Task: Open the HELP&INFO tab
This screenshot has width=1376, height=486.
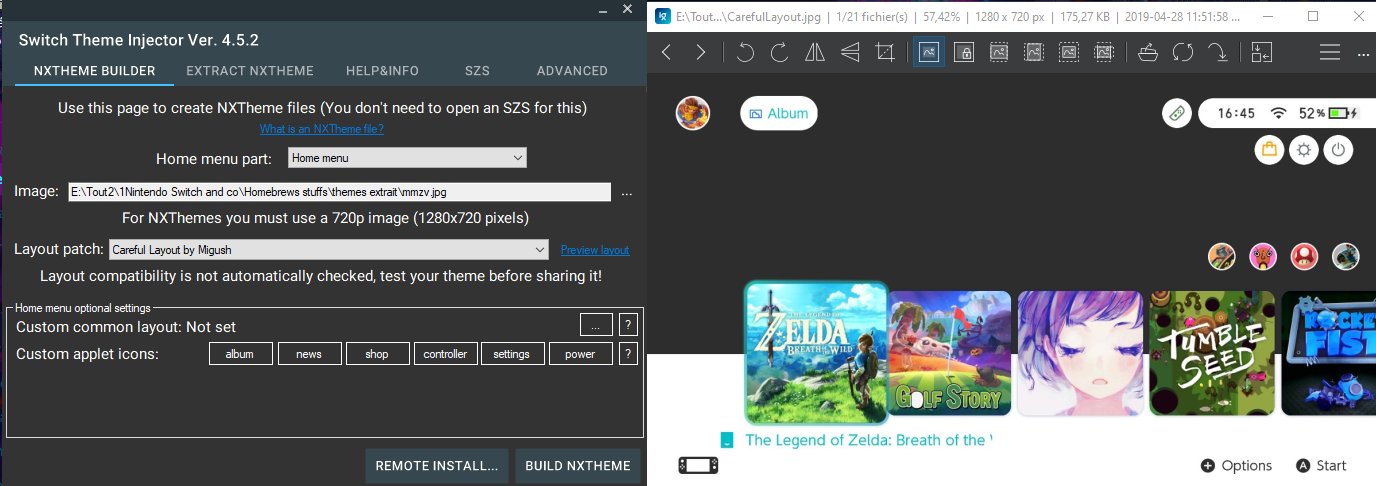Action: point(382,71)
